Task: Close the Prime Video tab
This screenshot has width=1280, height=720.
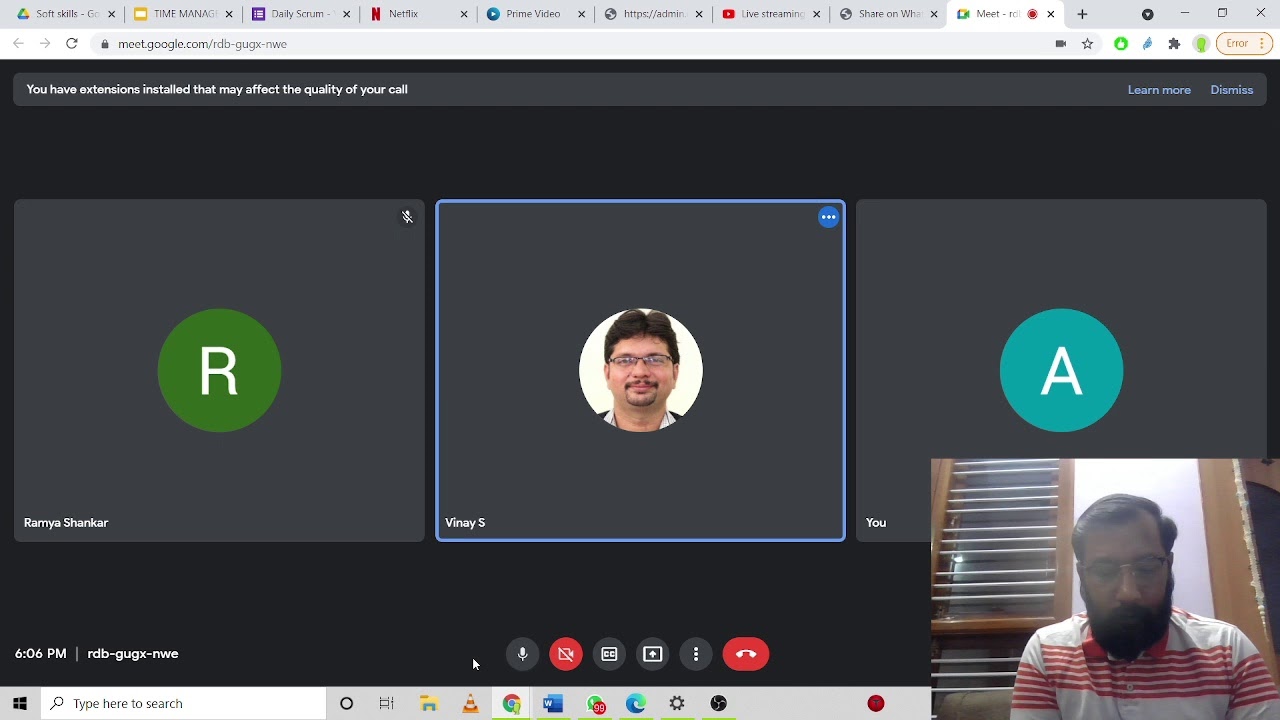Action: tap(581, 14)
